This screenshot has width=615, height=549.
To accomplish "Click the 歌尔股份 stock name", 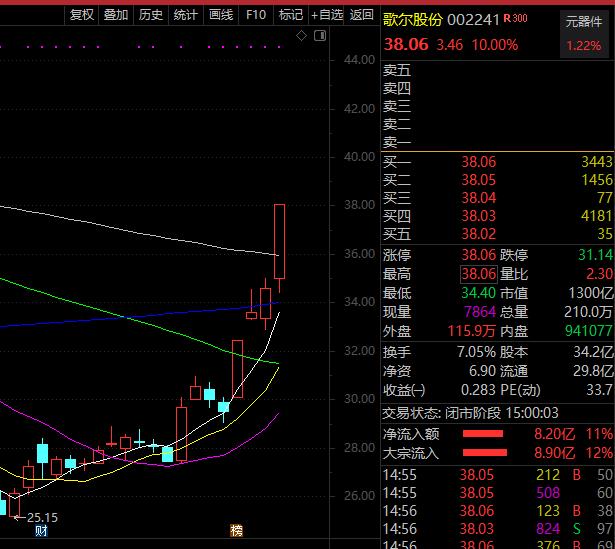I will (x=412, y=18).
